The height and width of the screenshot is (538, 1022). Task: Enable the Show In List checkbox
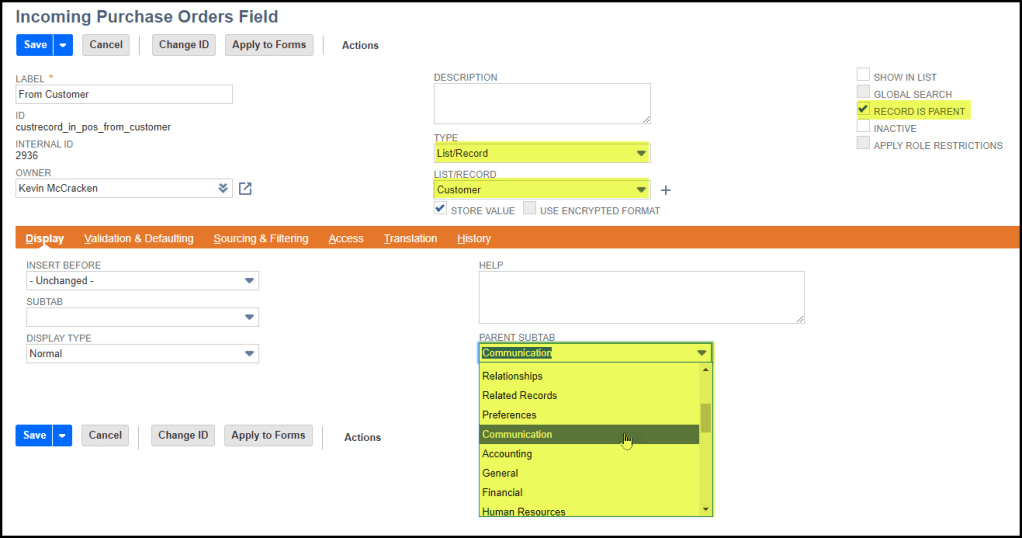pos(863,76)
